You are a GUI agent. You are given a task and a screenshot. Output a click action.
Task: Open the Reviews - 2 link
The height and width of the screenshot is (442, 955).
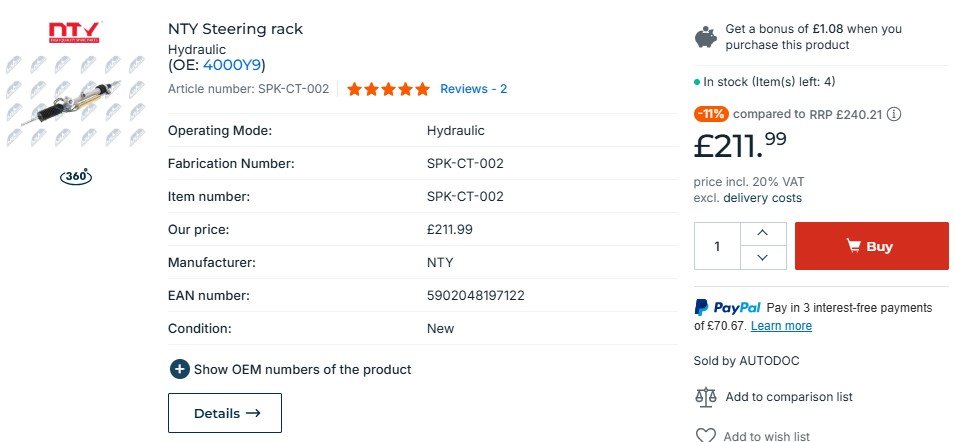[x=473, y=89]
